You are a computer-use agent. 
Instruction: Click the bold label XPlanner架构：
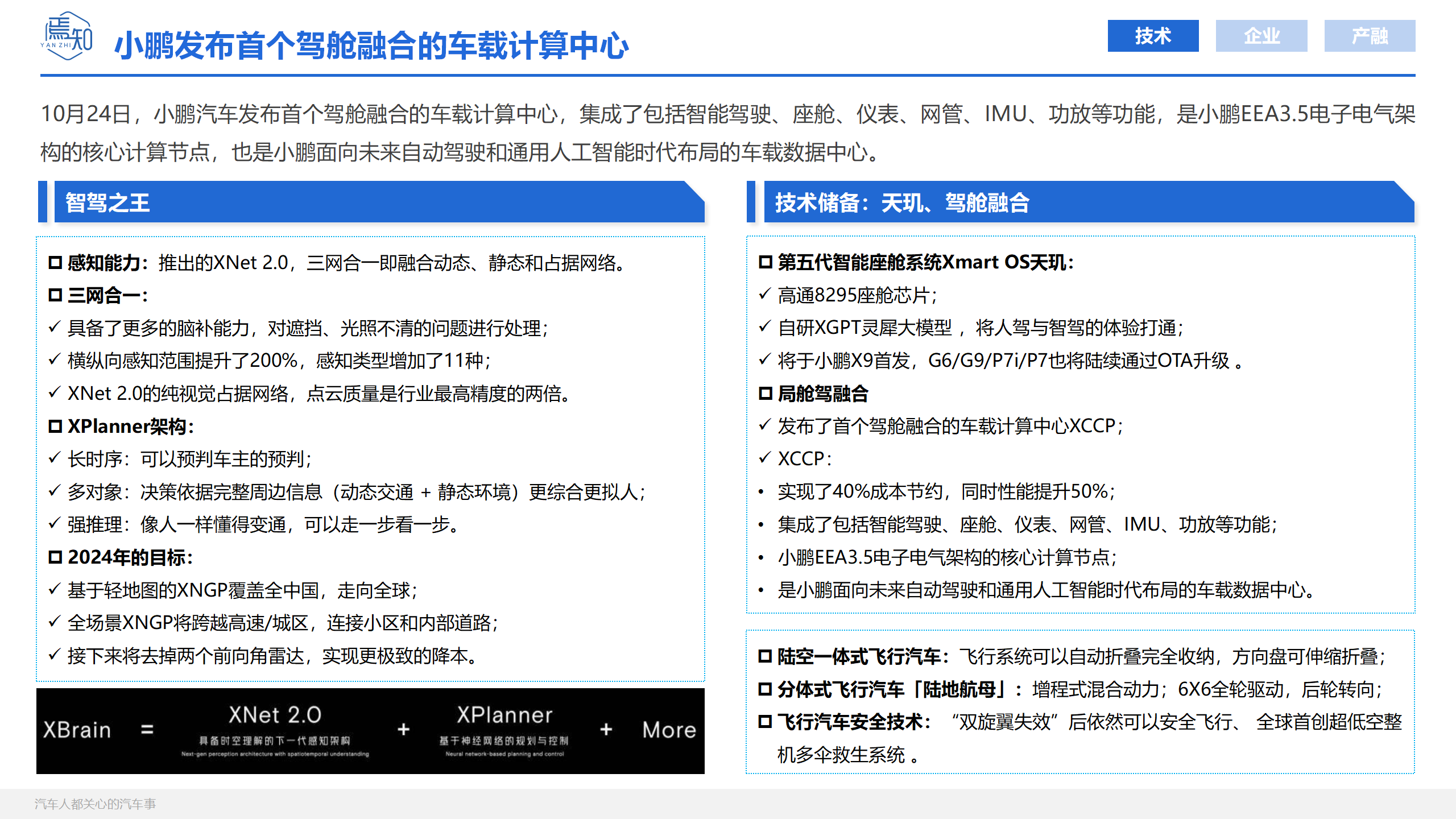(x=131, y=427)
